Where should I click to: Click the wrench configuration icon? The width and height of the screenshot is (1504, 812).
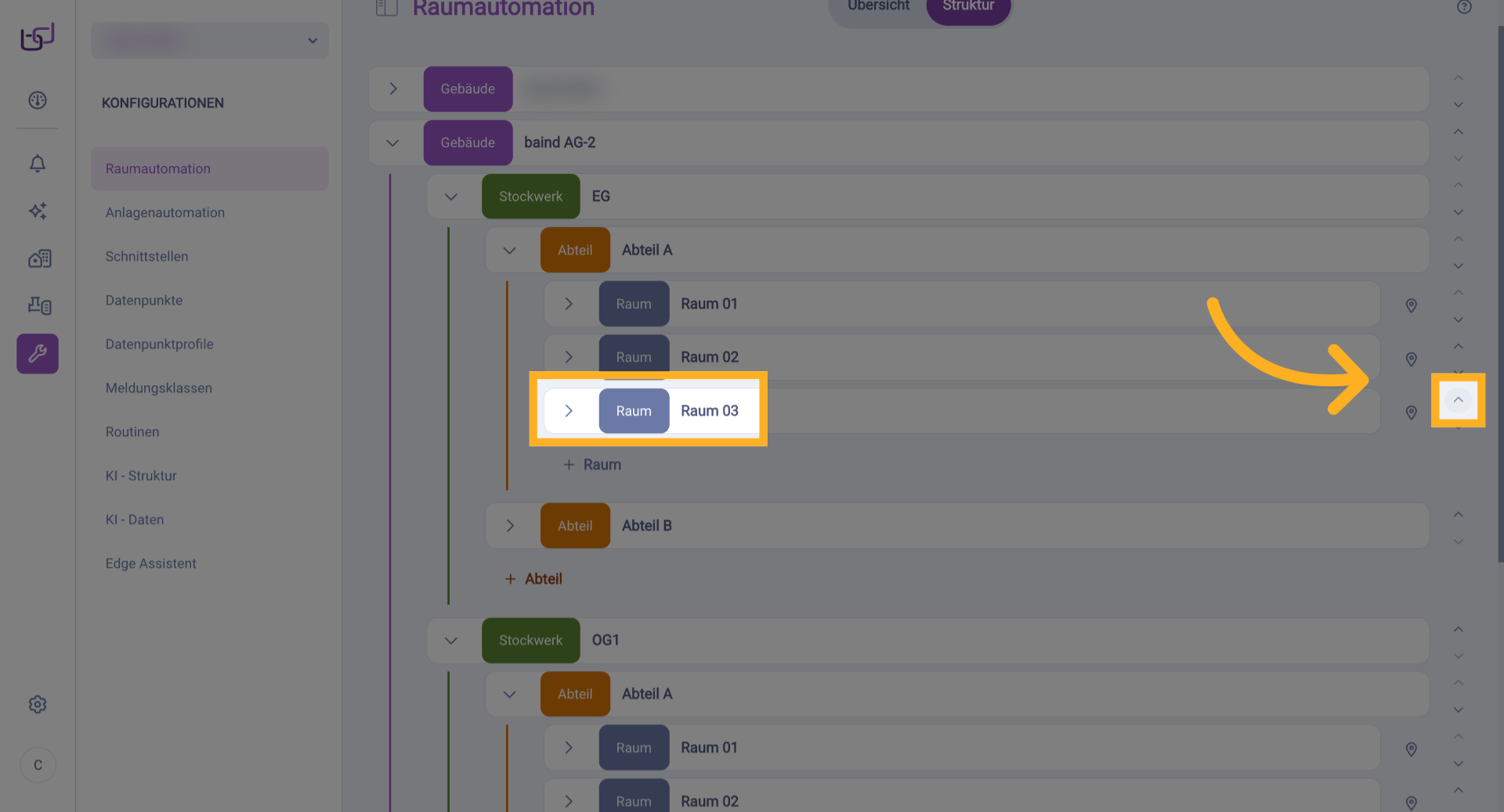tap(38, 354)
